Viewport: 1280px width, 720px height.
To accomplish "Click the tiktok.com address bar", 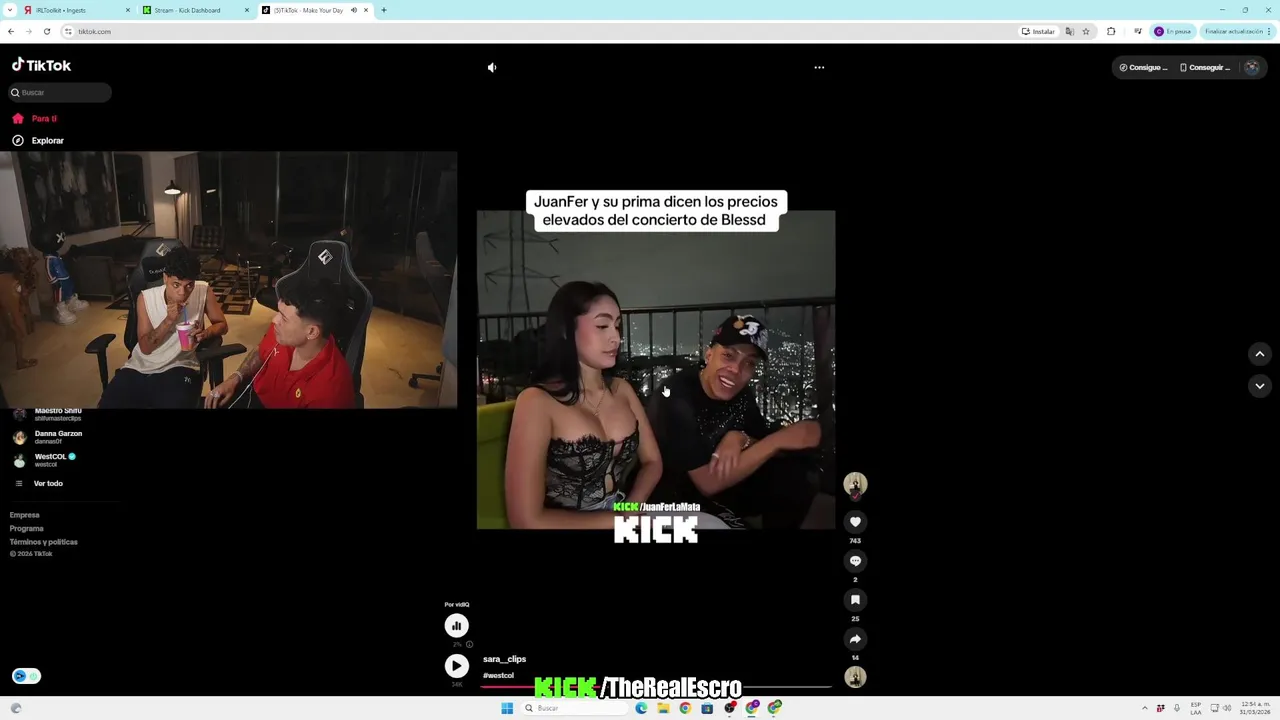I will click(x=540, y=31).
